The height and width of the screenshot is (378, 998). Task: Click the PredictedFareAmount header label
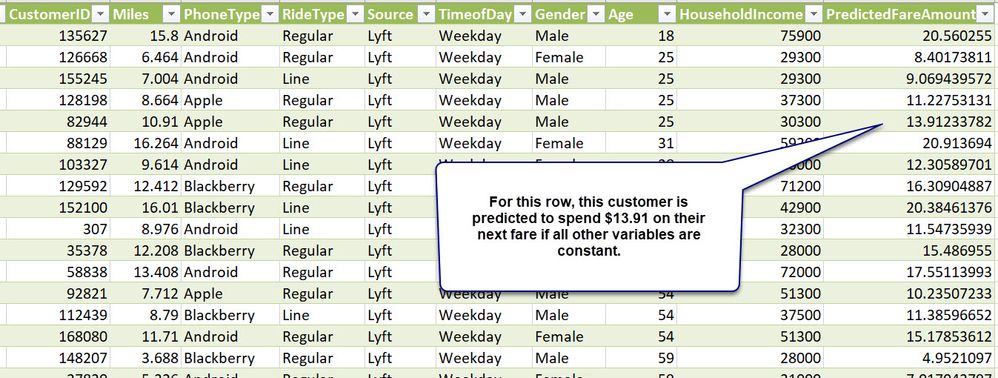[901, 14]
